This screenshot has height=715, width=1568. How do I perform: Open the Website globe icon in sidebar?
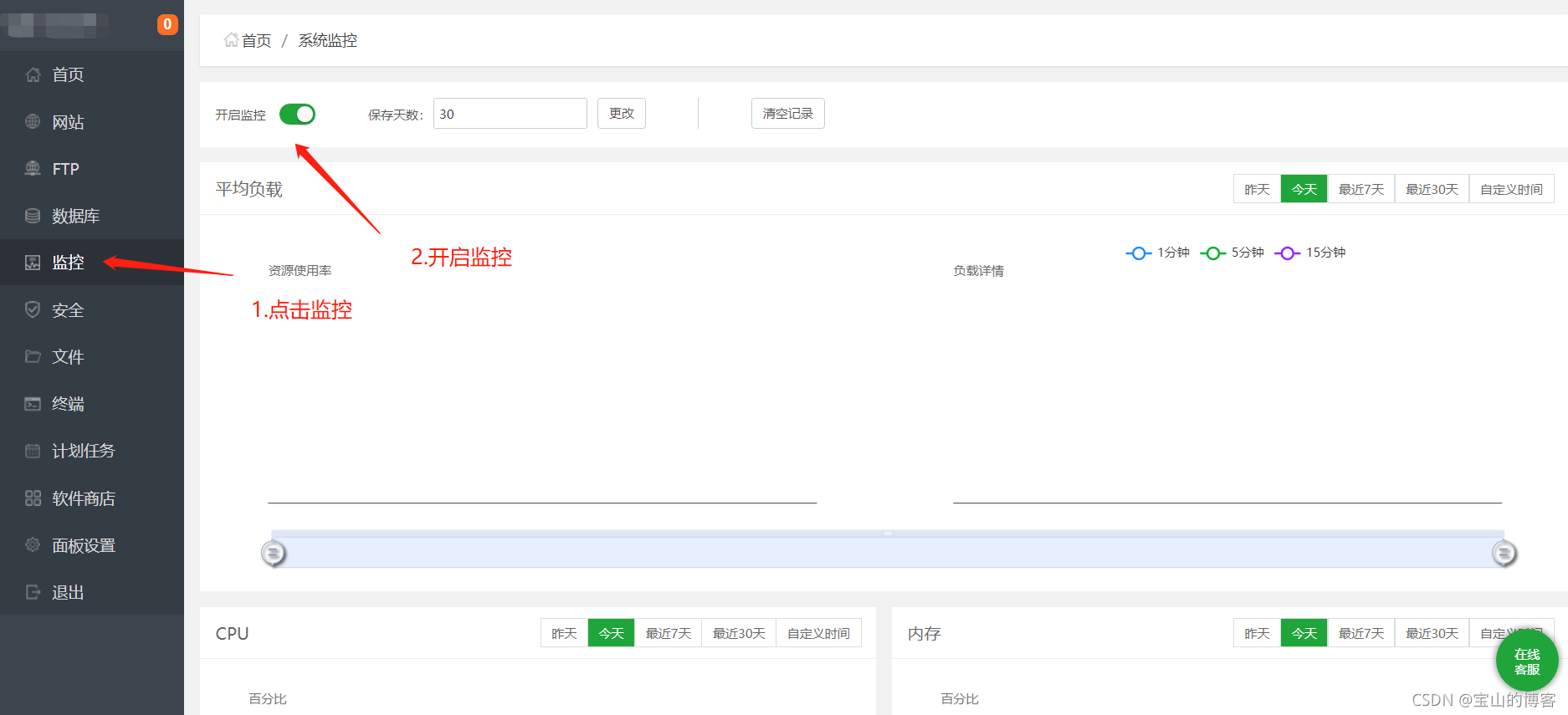pos(33,122)
